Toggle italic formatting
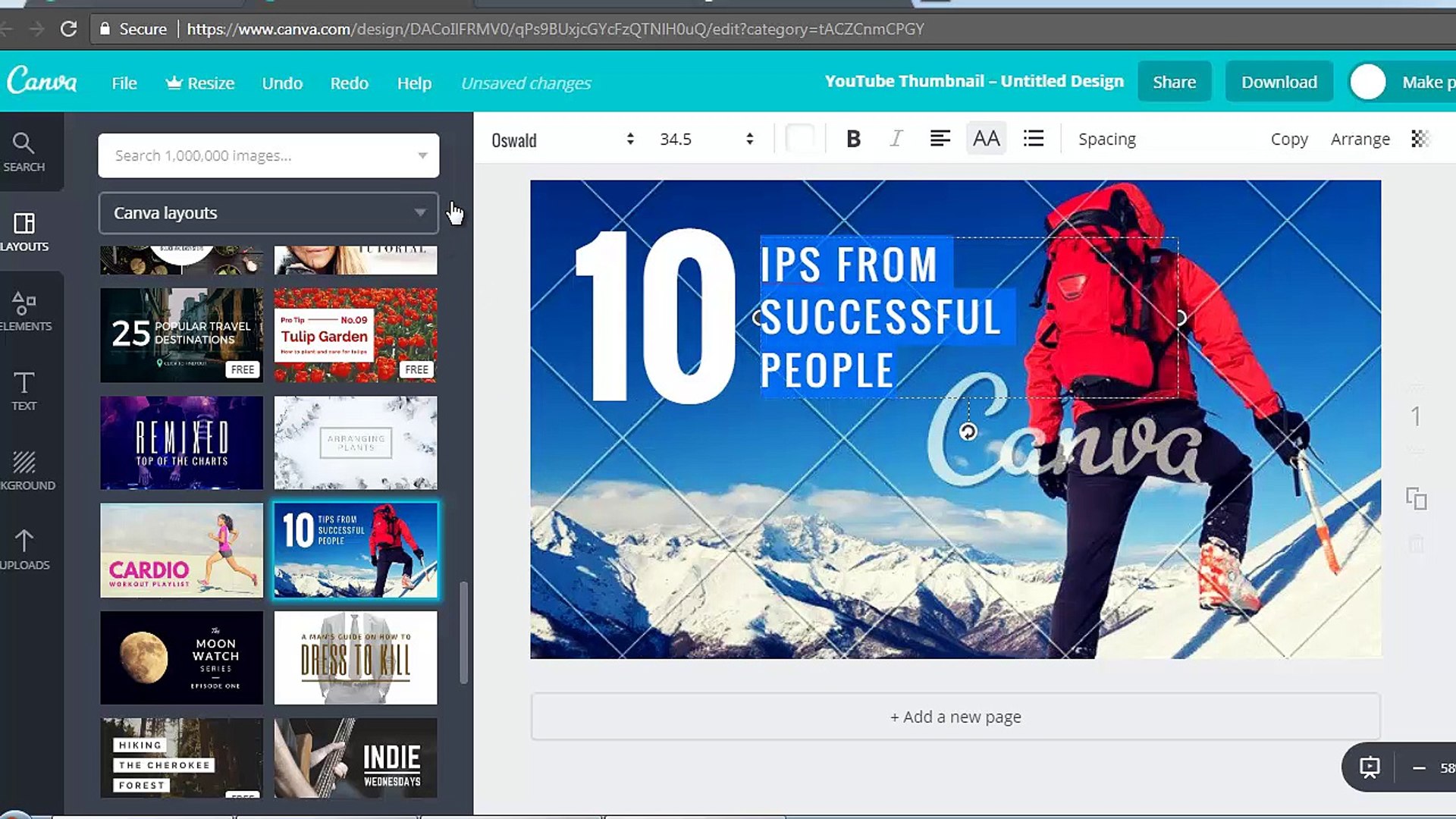 (896, 139)
